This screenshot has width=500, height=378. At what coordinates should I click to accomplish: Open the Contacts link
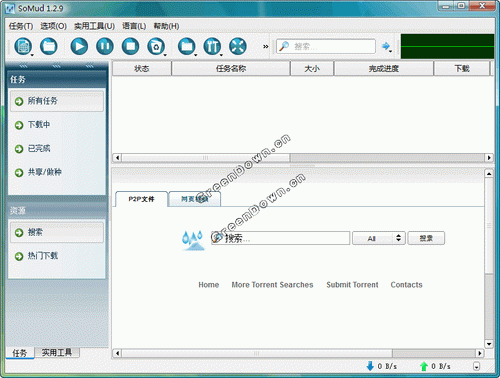tap(406, 285)
